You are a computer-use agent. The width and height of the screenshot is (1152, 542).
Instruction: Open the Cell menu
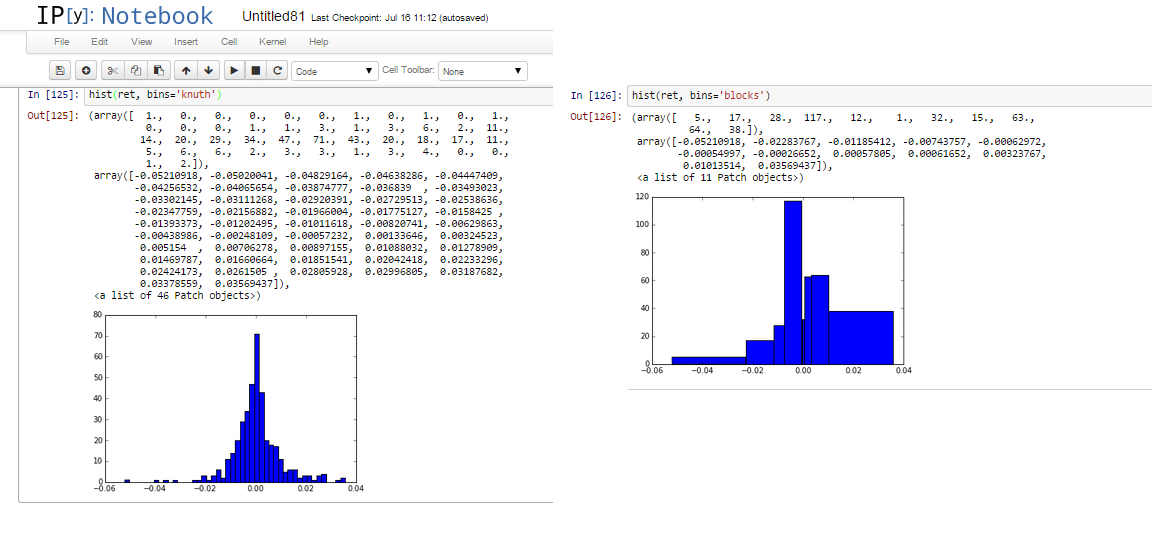coord(229,42)
